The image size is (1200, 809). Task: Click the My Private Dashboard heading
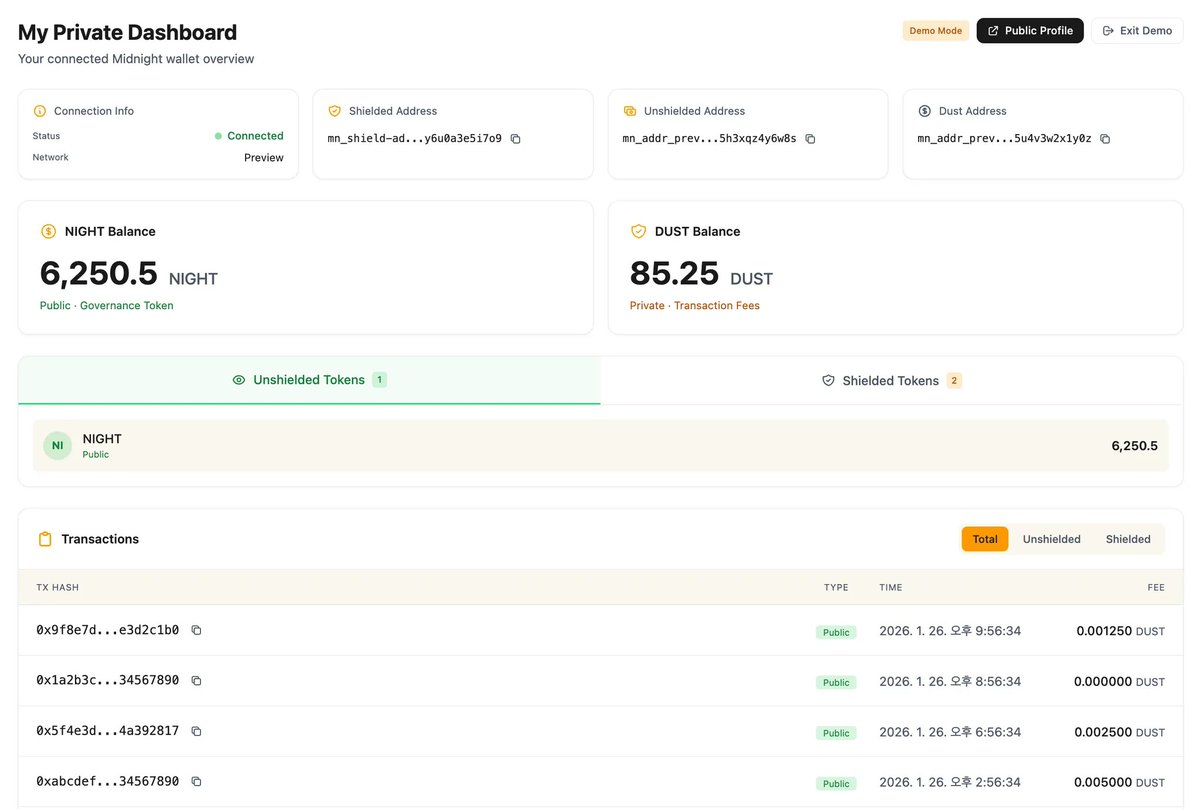[x=128, y=32]
